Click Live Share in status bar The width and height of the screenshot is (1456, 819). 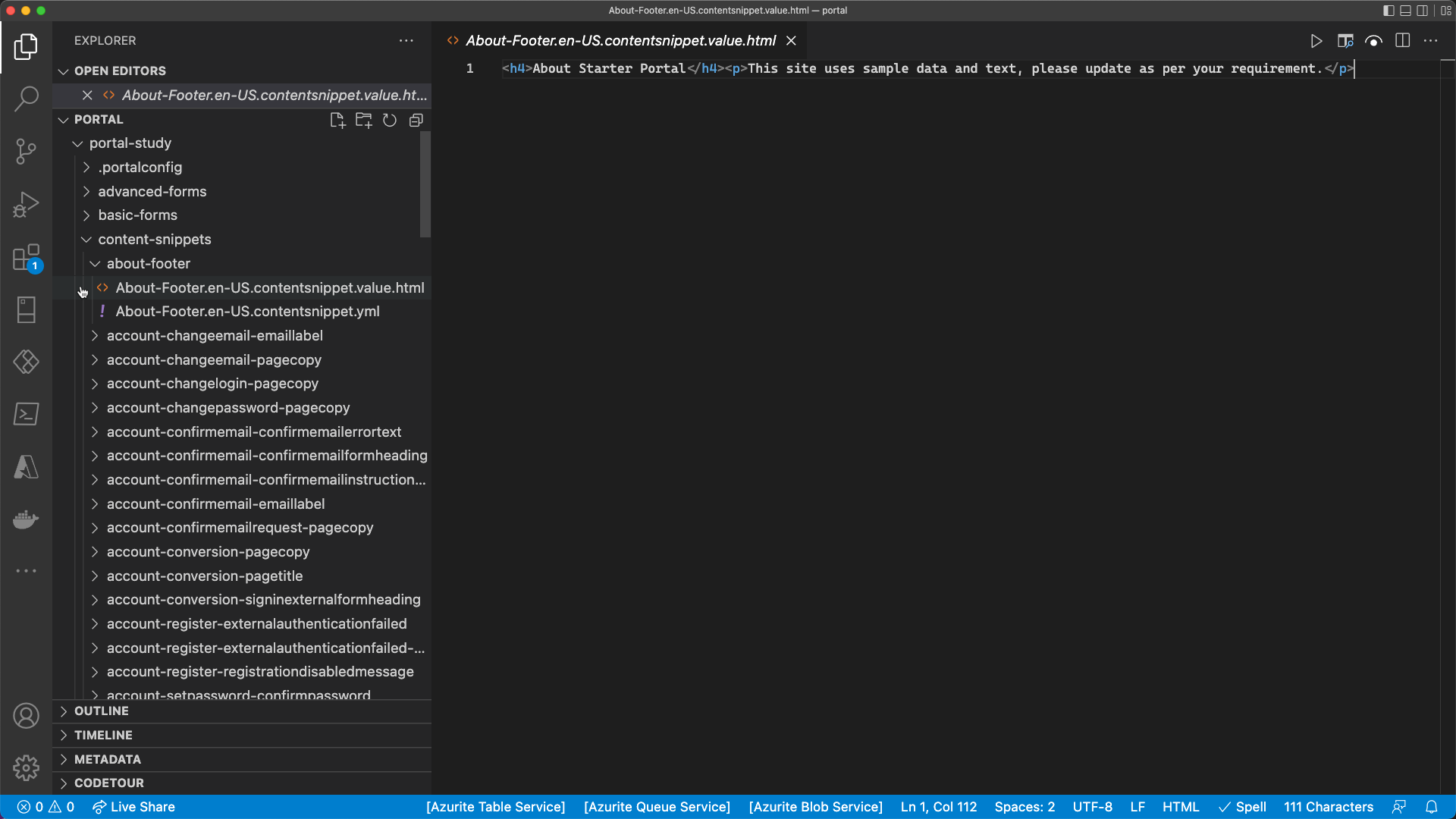[x=133, y=807]
